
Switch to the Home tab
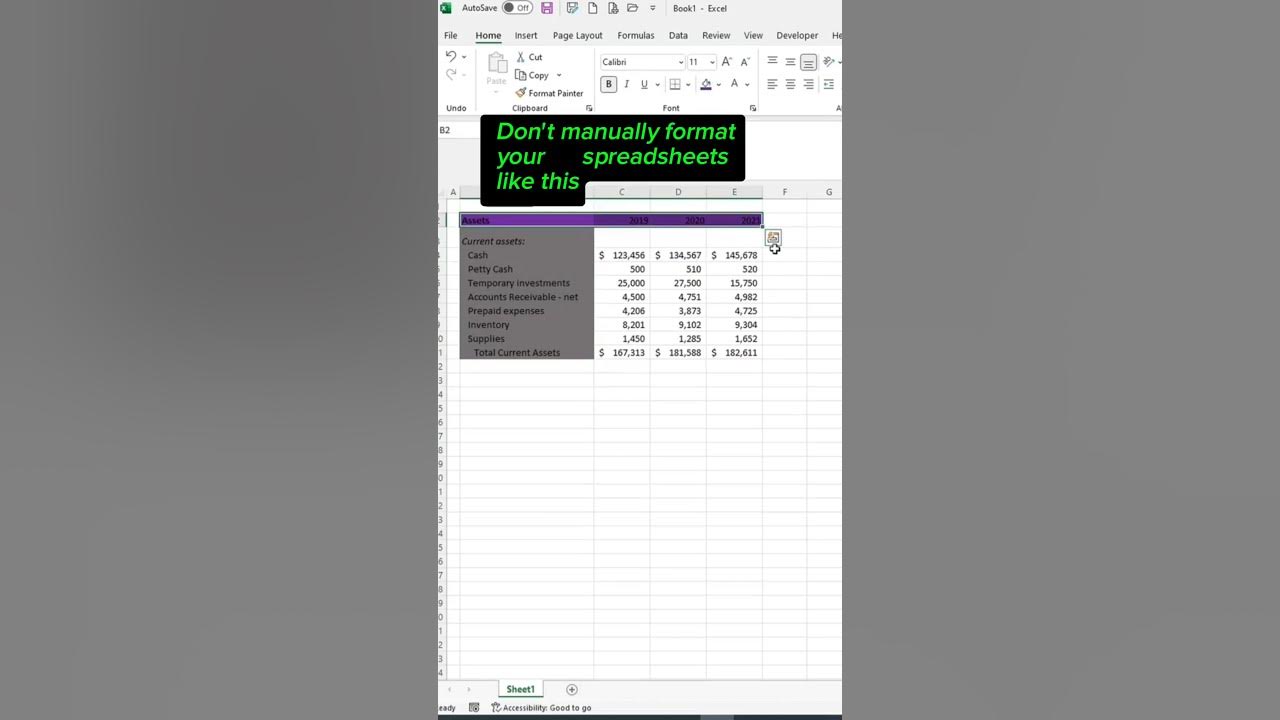(x=488, y=35)
